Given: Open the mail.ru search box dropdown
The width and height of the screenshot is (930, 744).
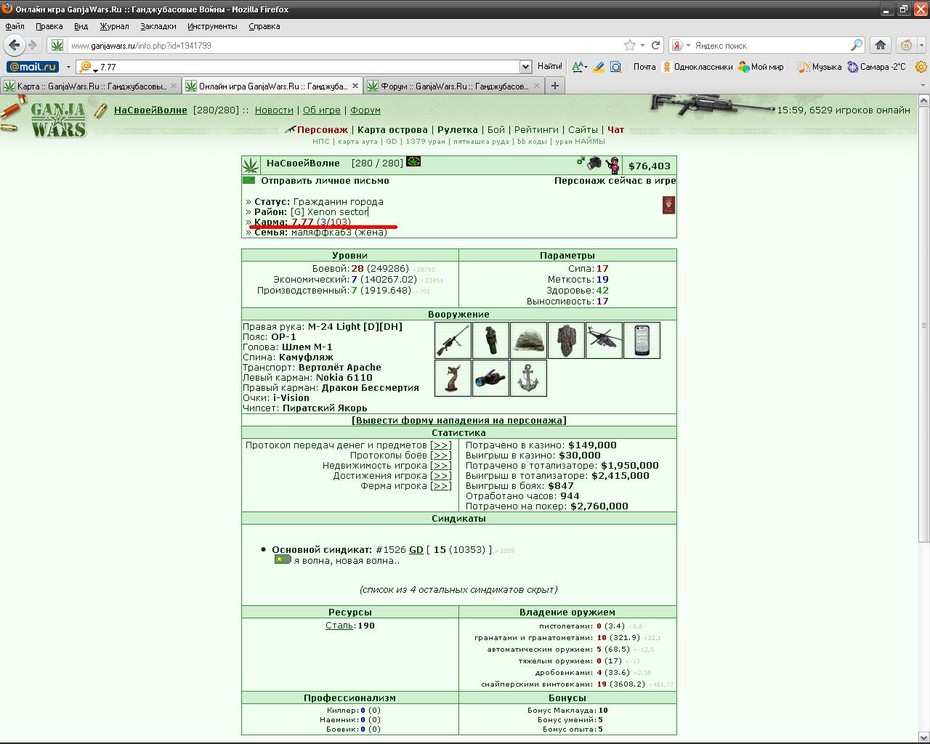Looking at the screenshot, I should coord(525,66).
